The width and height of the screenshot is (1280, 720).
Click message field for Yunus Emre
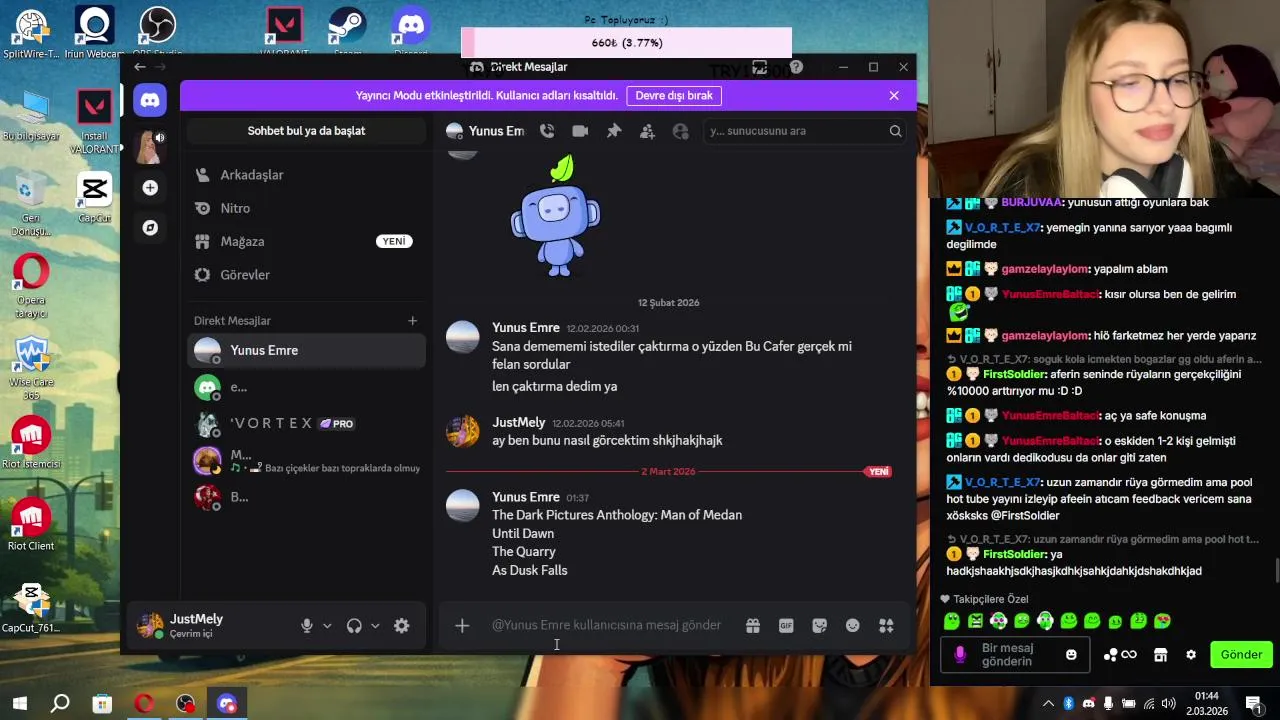tap(606, 625)
